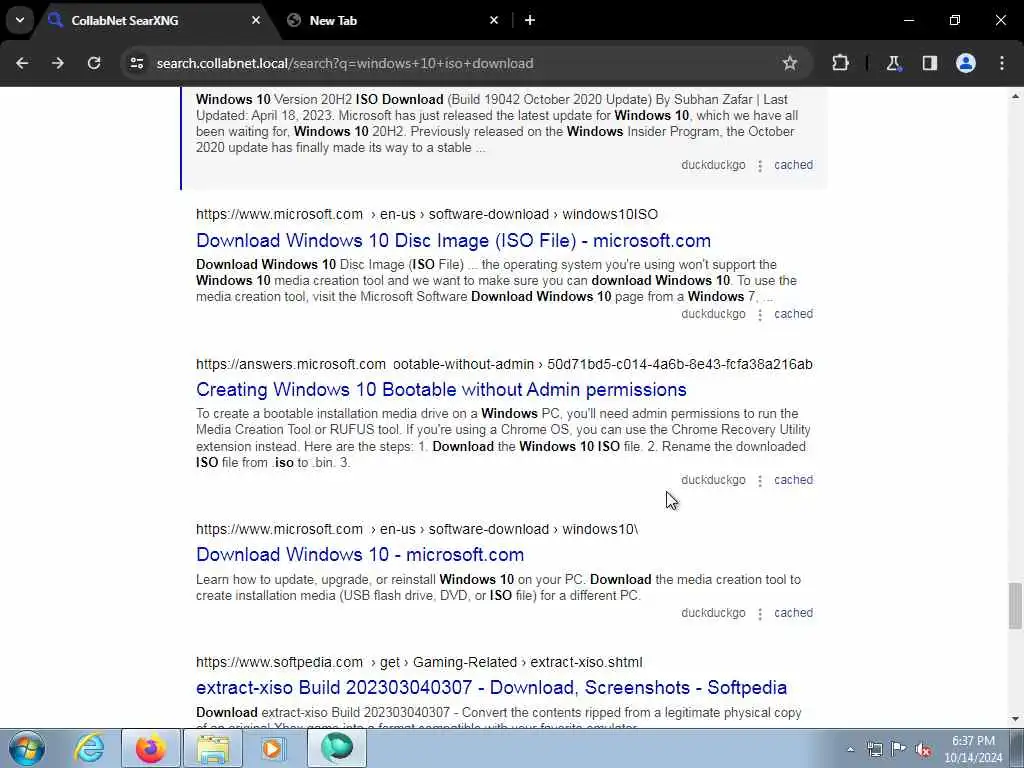1024x768 pixels.
Task: Click the address bar URL field
Action: 457,63
